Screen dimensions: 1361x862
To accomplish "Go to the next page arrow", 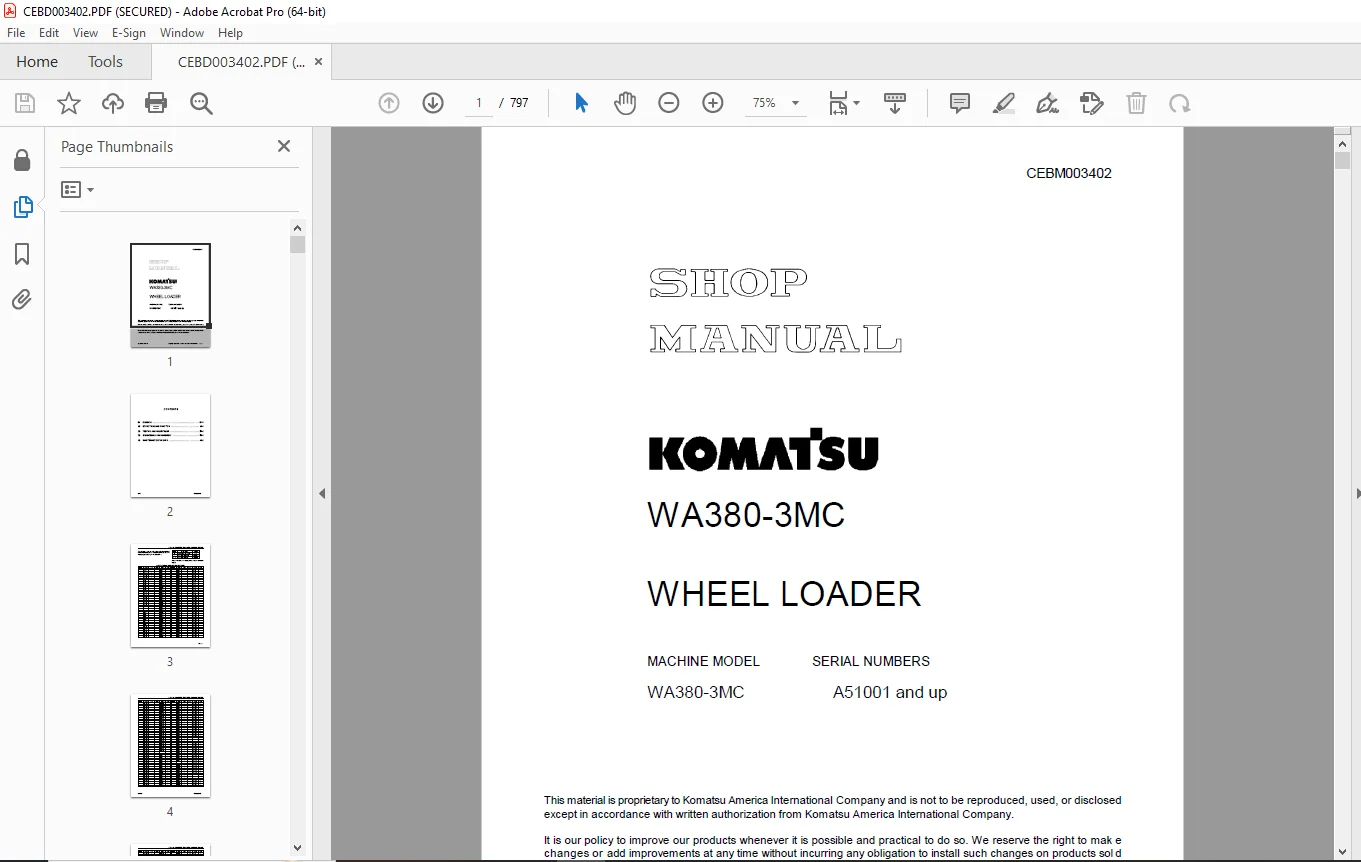I will pyautogui.click(x=433, y=103).
